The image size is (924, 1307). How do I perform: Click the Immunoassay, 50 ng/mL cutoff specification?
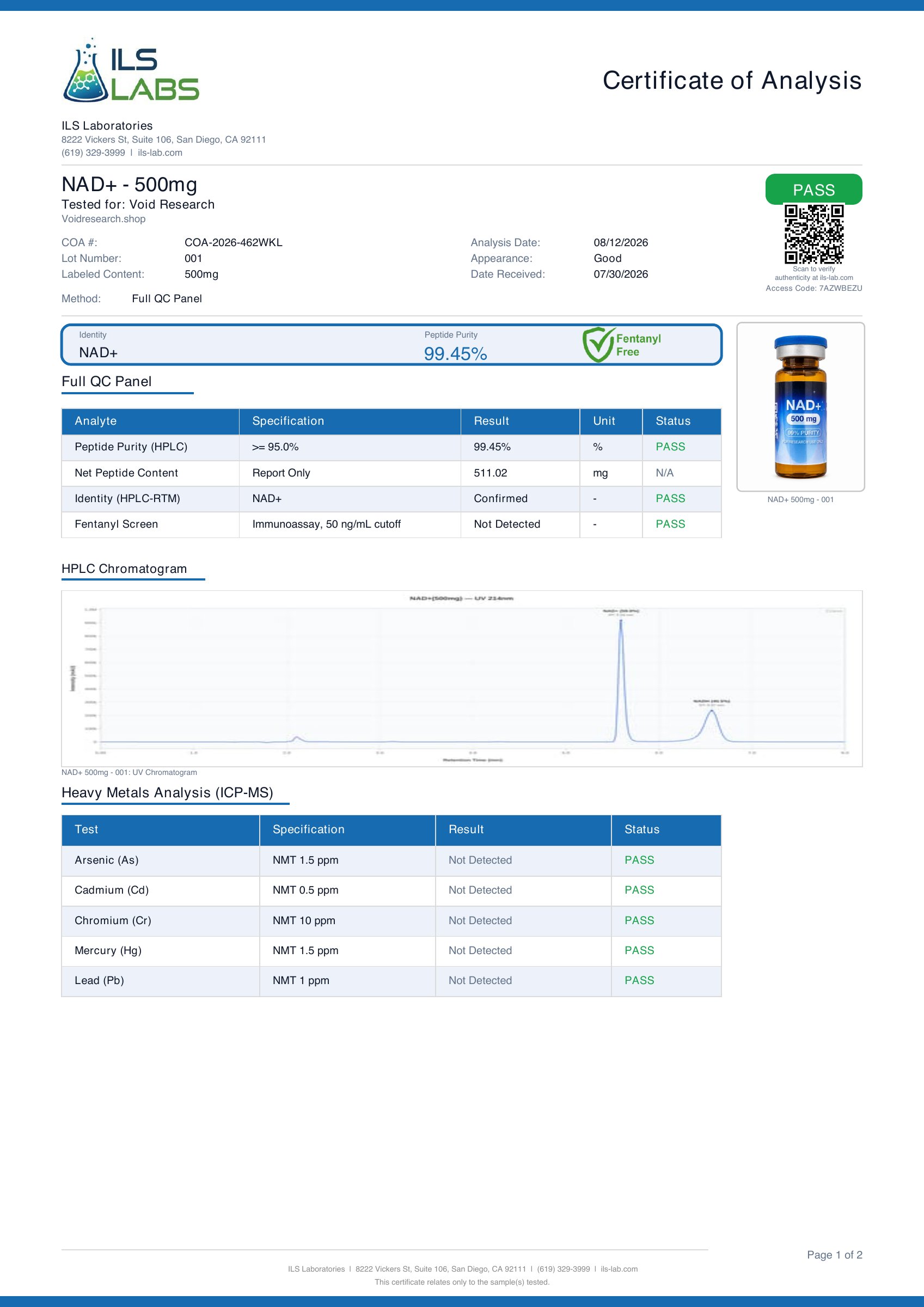click(x=326, y=524)
